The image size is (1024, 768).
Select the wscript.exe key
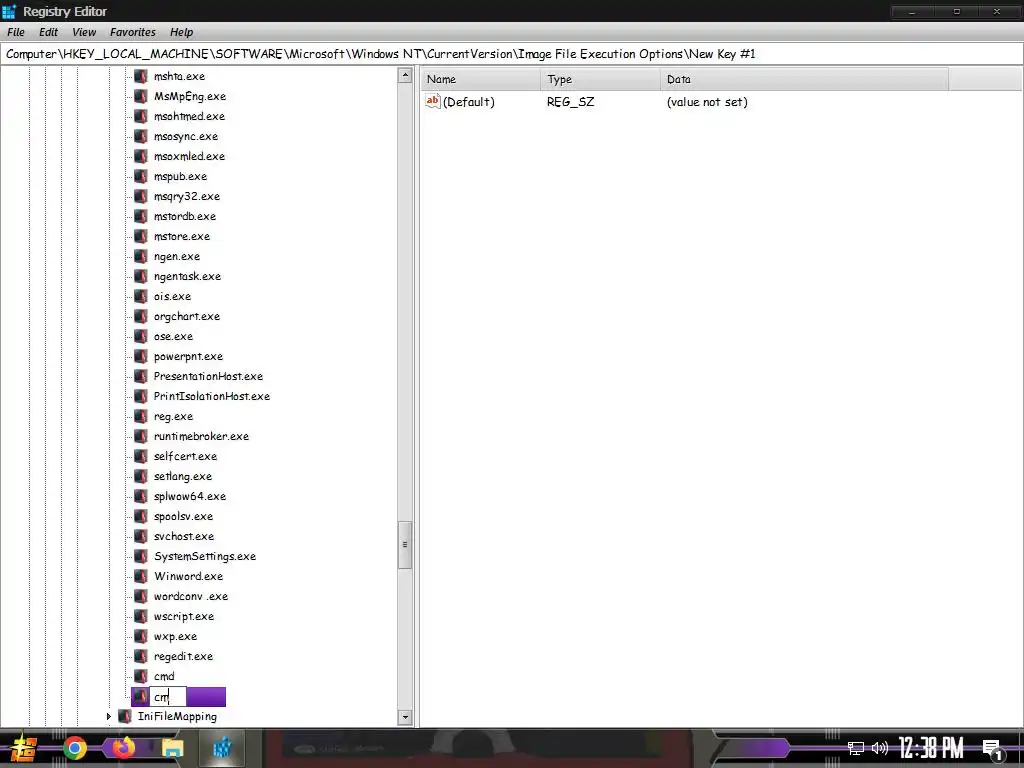(x=184, y=616)
